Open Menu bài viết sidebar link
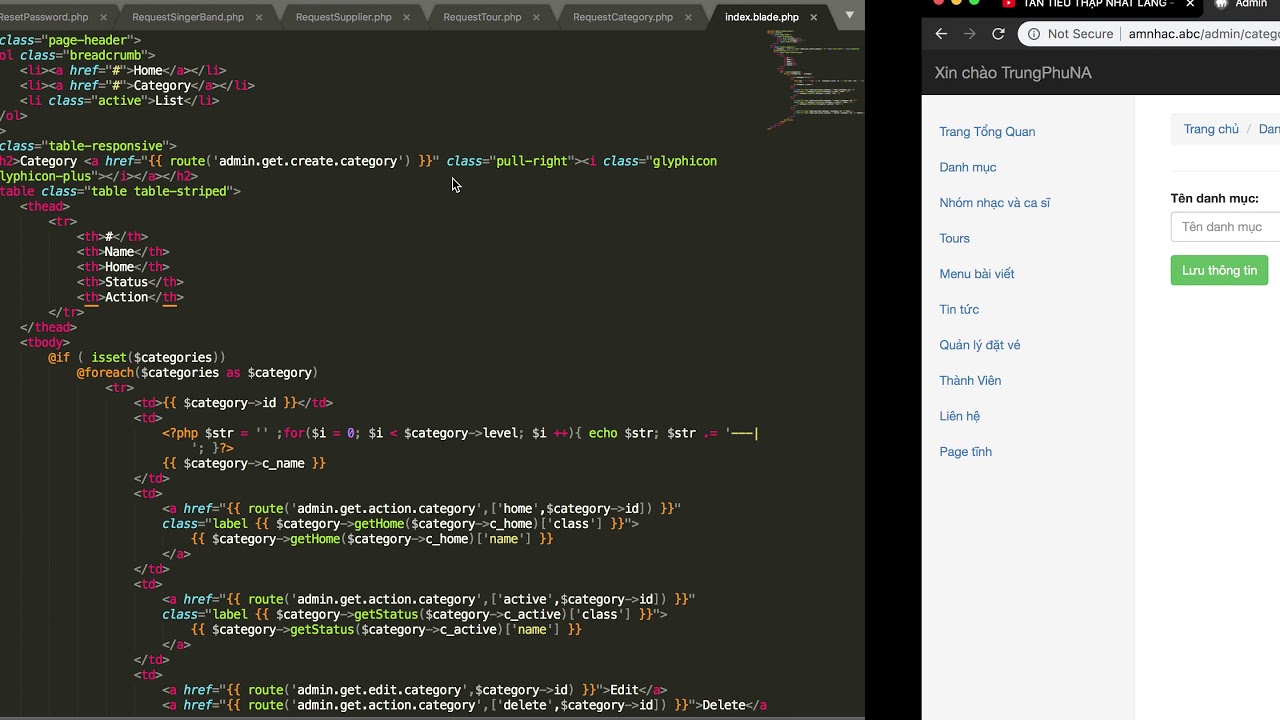This screenshot has width=1280, height=720. click(977, 274)
